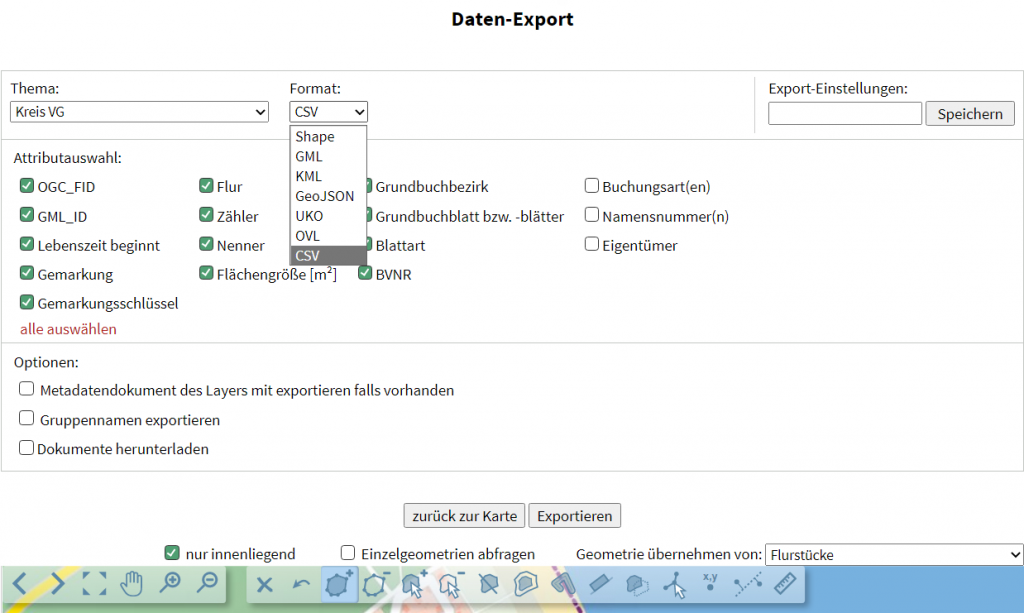Uncheck the OGC_FID attribute checkbox
1024x613 pixels.
click(25, 187)
